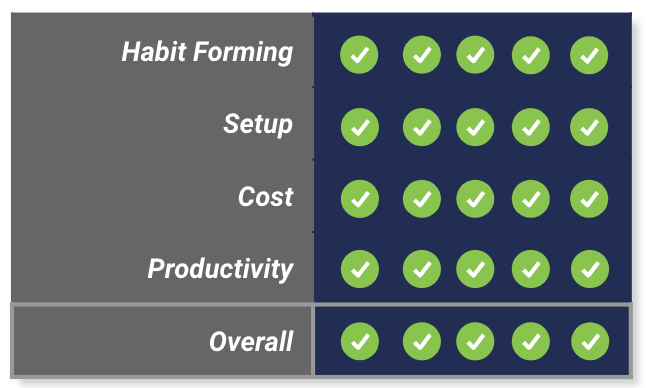
Task: Click the Productivity label
Action: pos(220,269)
